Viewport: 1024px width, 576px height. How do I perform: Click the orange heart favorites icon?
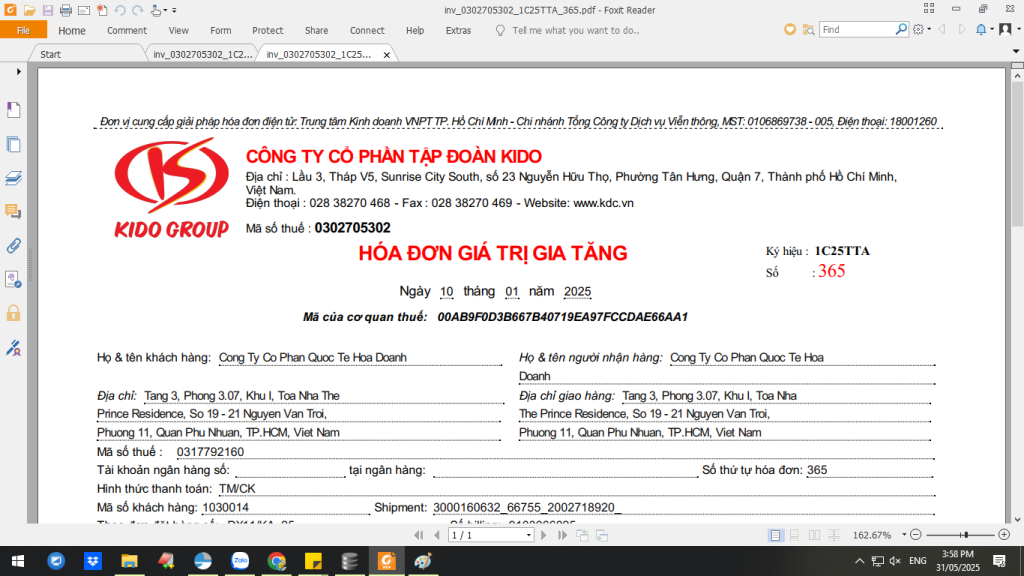click(790, 29)
